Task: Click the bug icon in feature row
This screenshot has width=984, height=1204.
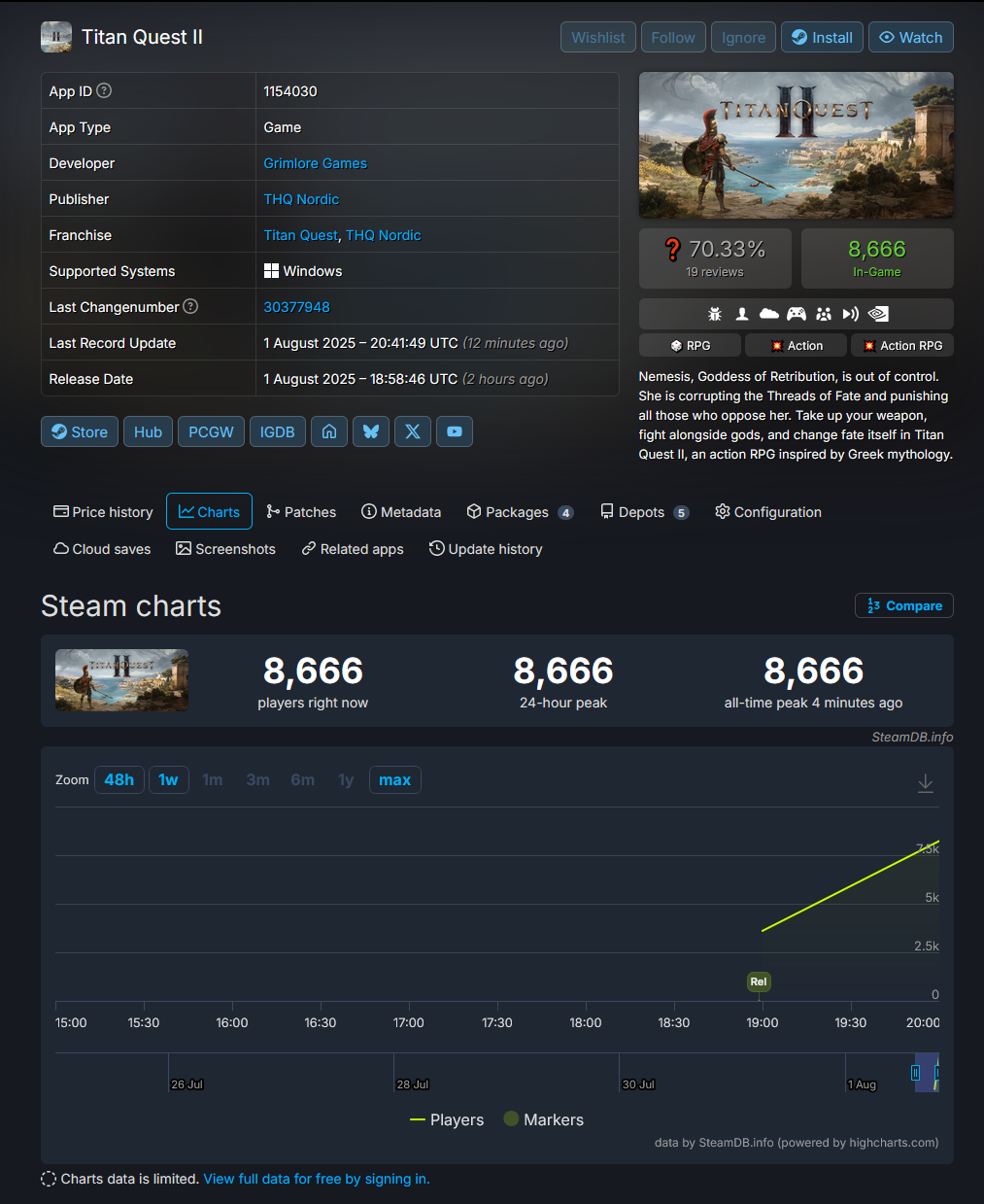Action: tap(715, 314)
